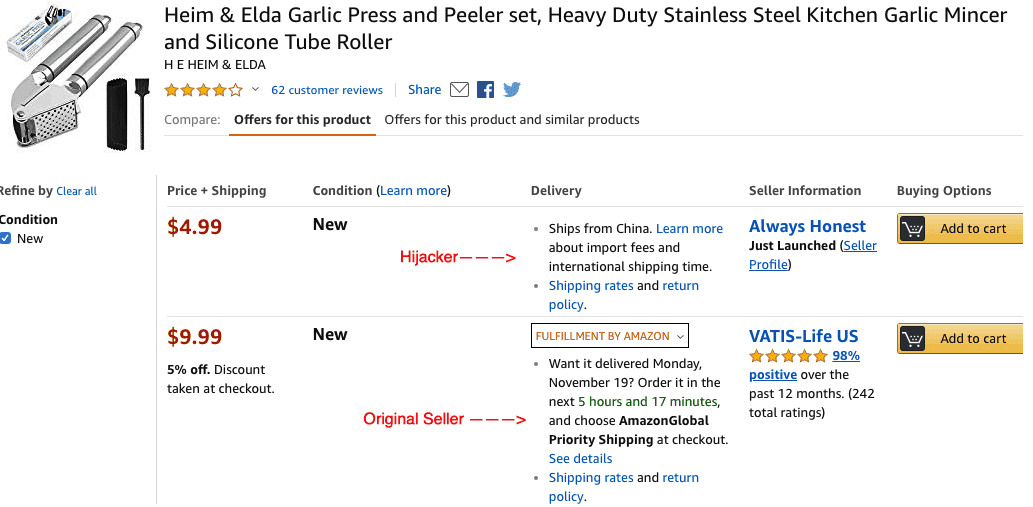Switch to Offers for similar products tab
1033x507 pixels.
tap(512, 120)
